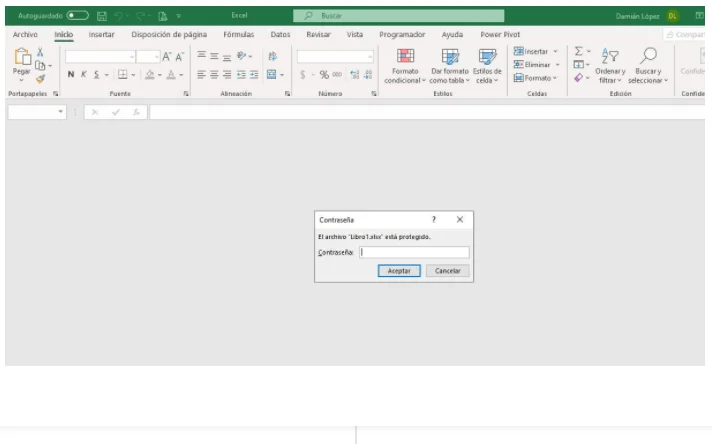The image size is (712, 444).
Task: Open the Fórmulas ribbon tab
Action: coord(237,34)
